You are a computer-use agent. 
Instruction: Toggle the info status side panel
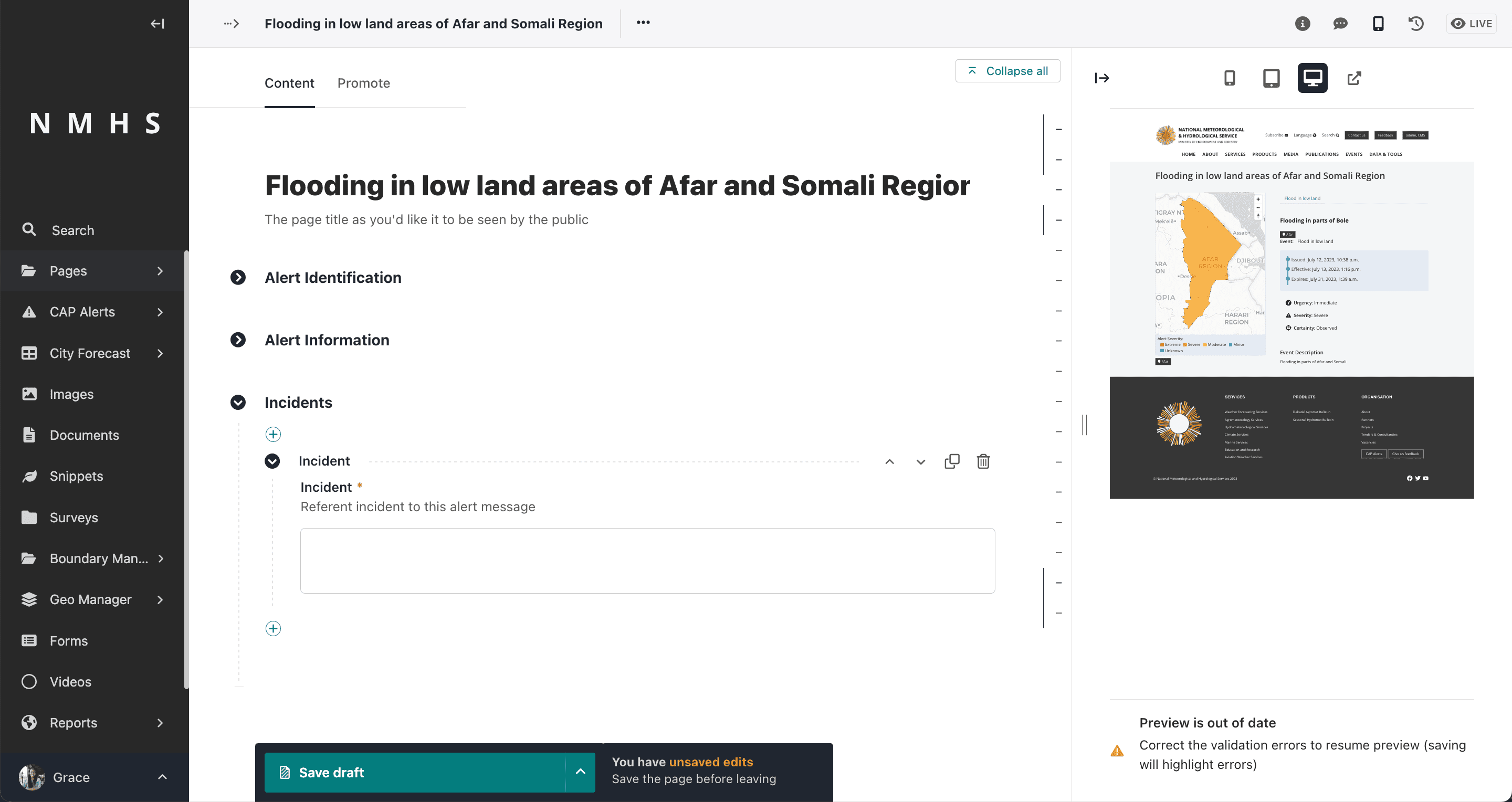click(1303, 24)
